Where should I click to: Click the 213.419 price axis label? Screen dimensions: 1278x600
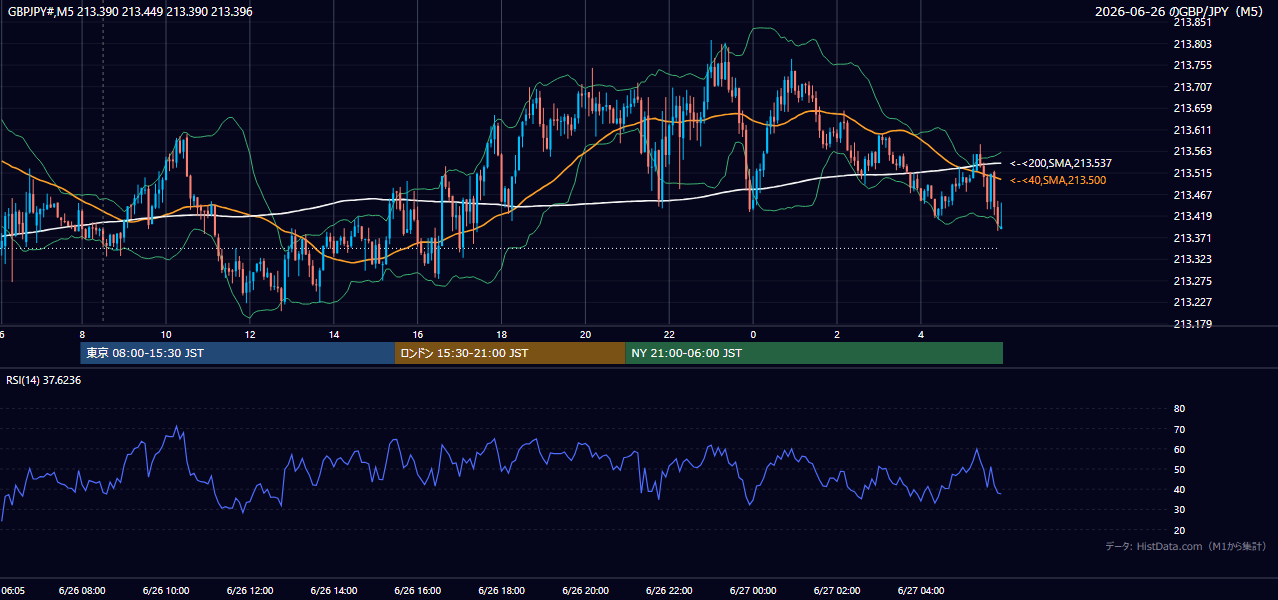coord(1192,216)
